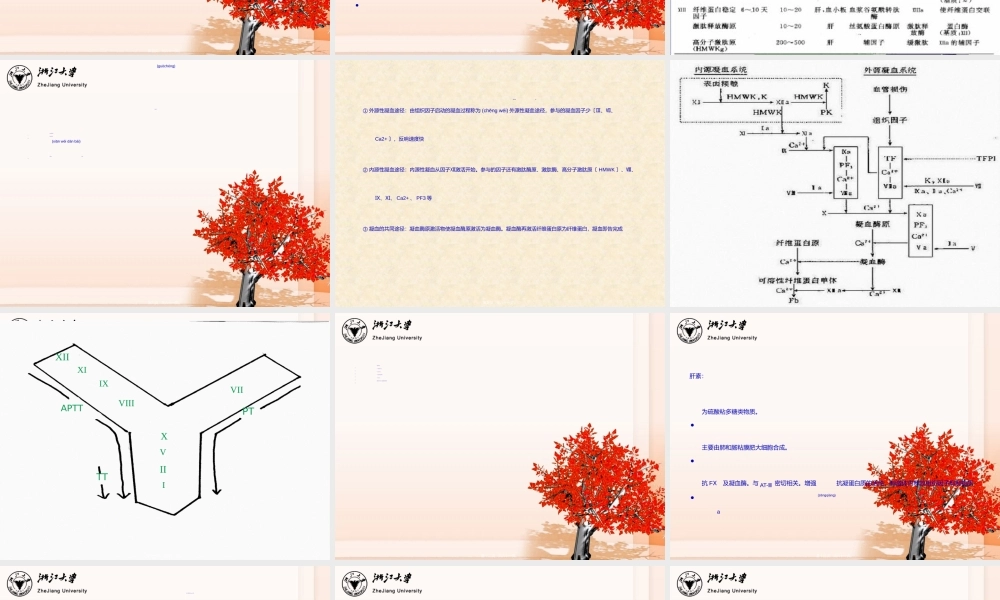
Task: Click the XII factor label in the Y diagram
Action: 62,357
